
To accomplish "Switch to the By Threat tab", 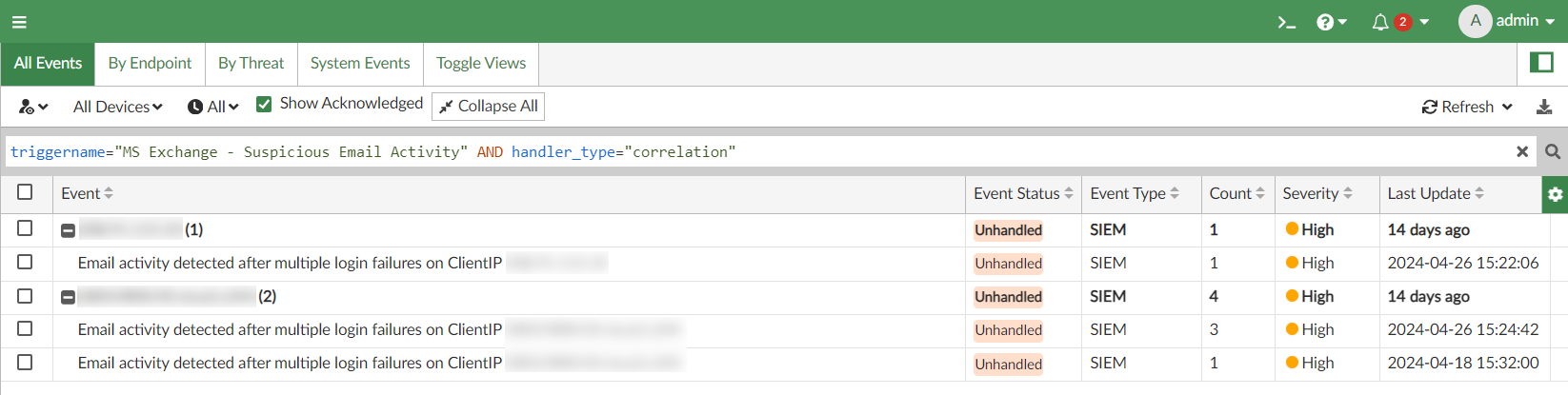I will pyautogui.click(x=251, y=63).
